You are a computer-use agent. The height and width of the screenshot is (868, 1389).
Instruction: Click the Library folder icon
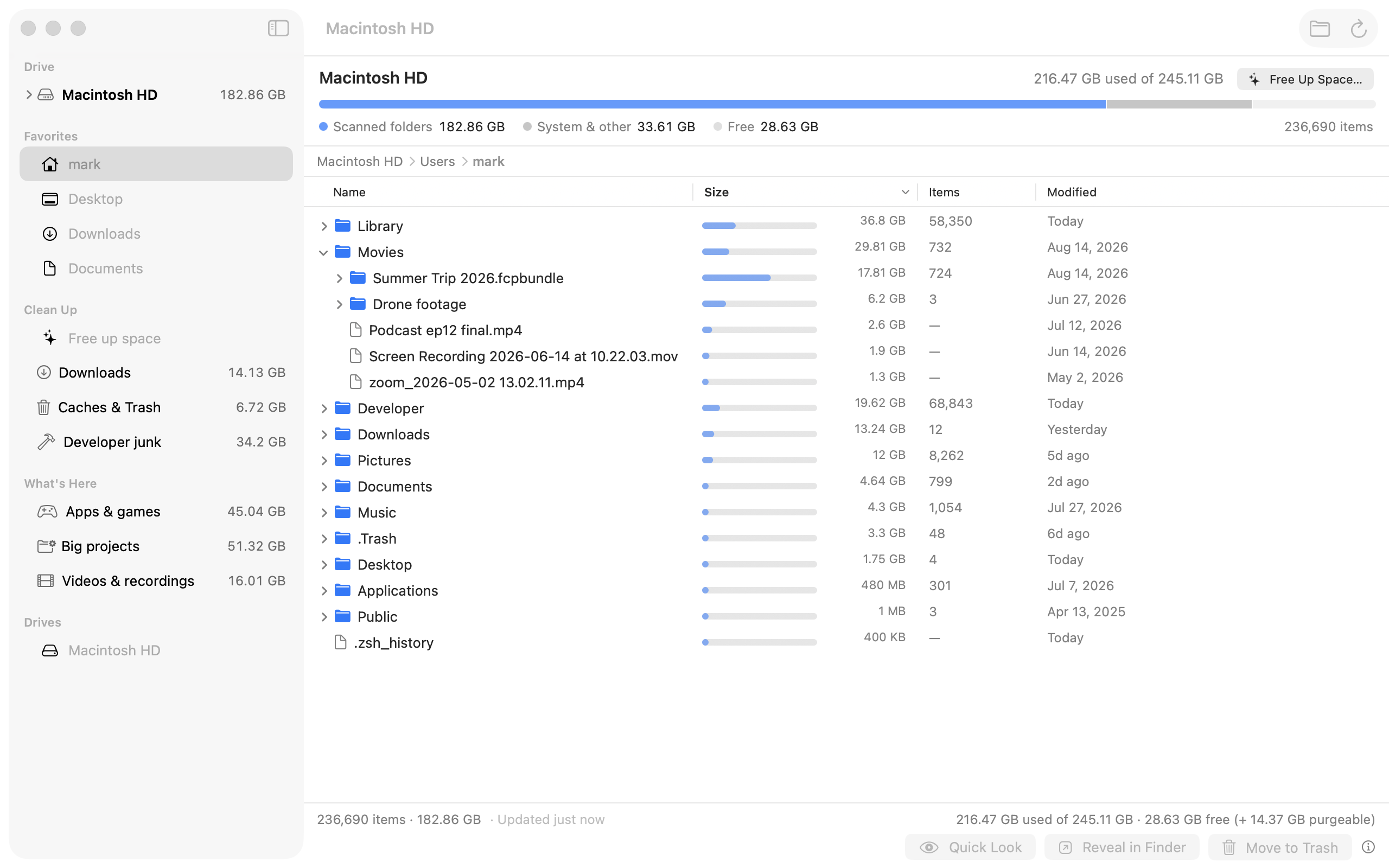pyautogui.click(x=343, y=226)
